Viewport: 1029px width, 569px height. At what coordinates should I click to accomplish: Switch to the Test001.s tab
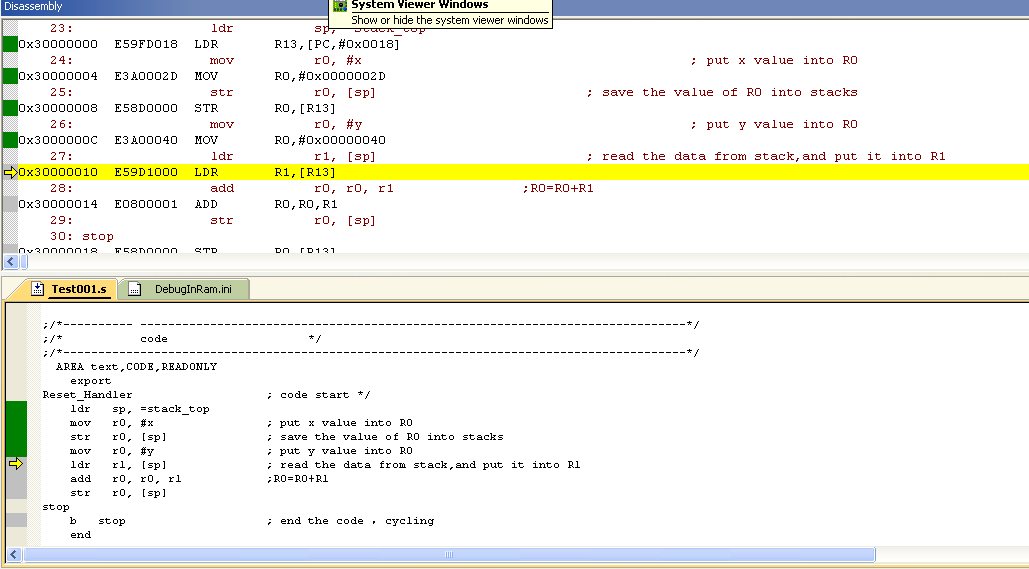[78, 289]
